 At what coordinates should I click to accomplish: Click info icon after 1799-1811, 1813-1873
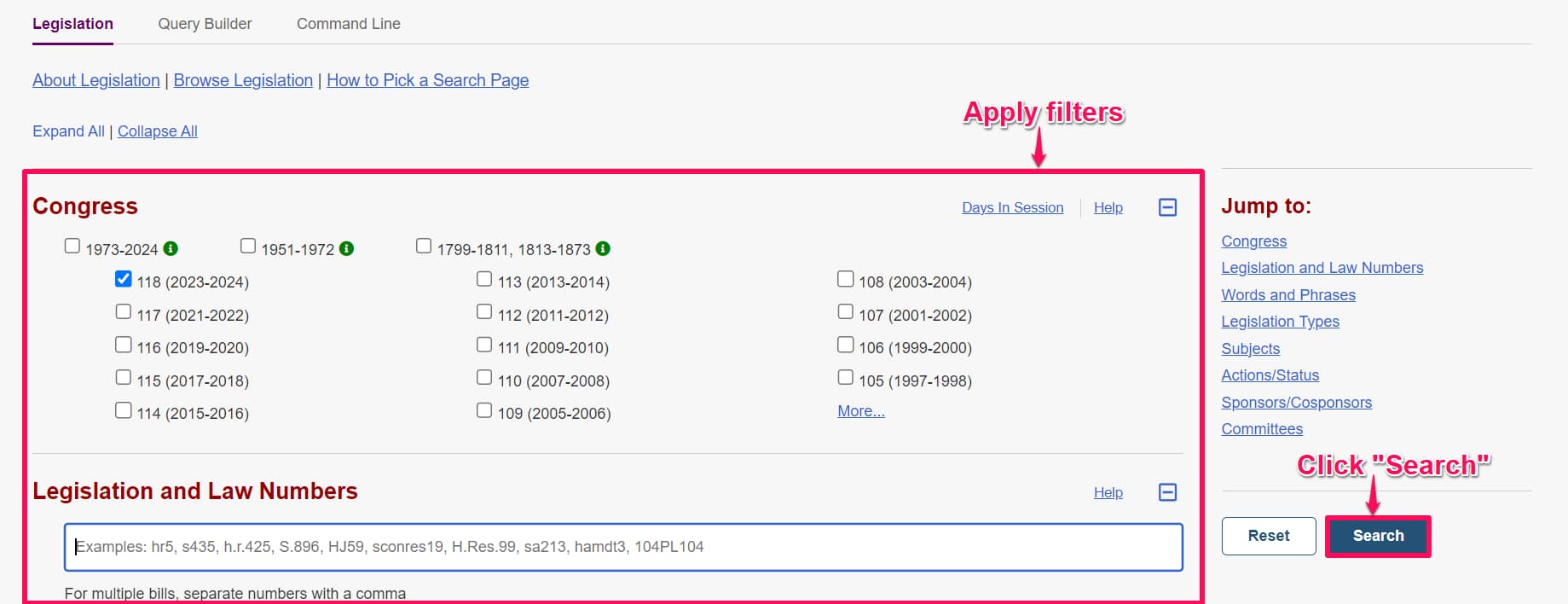point(603,248)
